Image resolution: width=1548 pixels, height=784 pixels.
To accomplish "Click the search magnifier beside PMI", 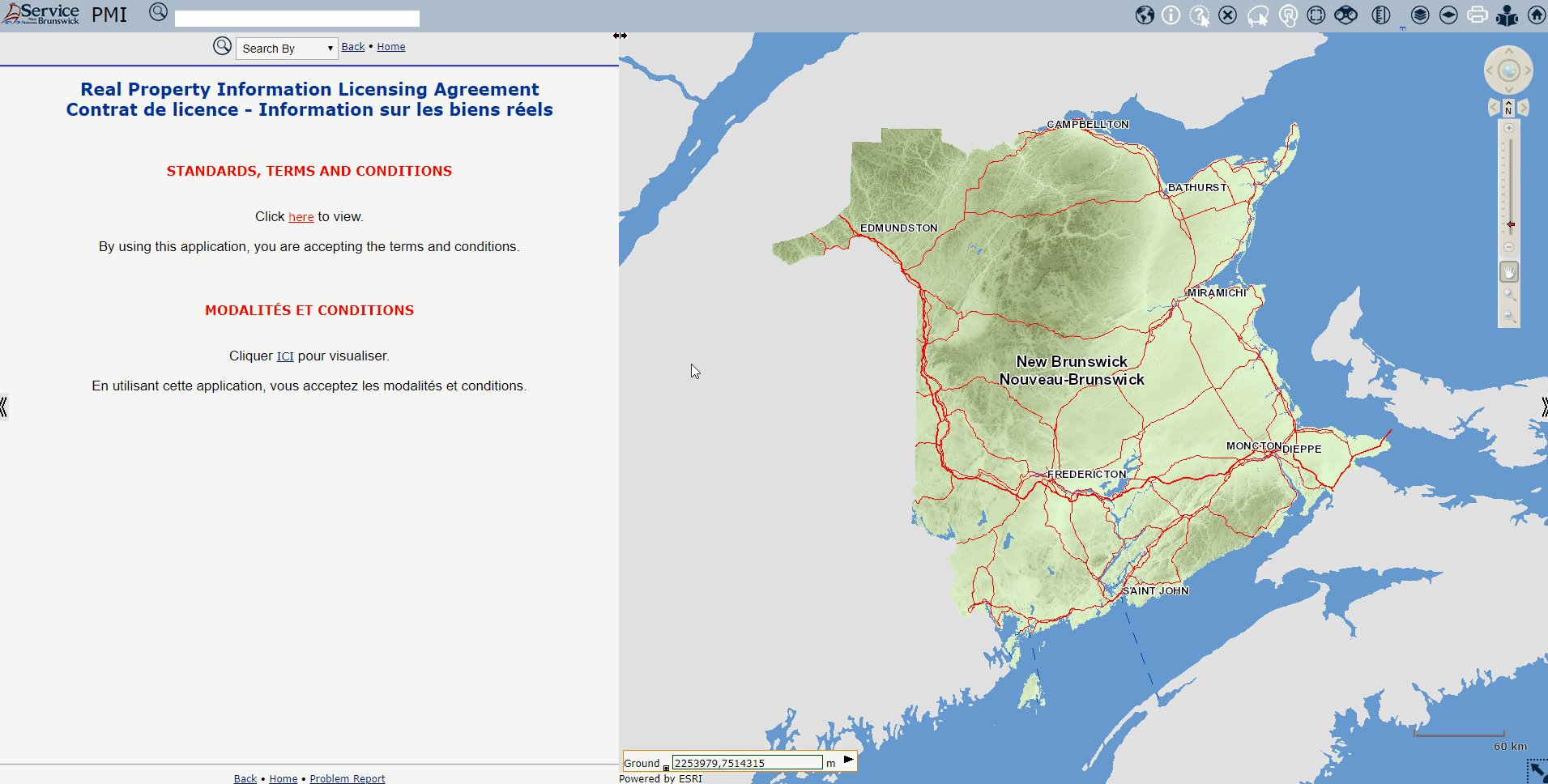I will (159, 12).
